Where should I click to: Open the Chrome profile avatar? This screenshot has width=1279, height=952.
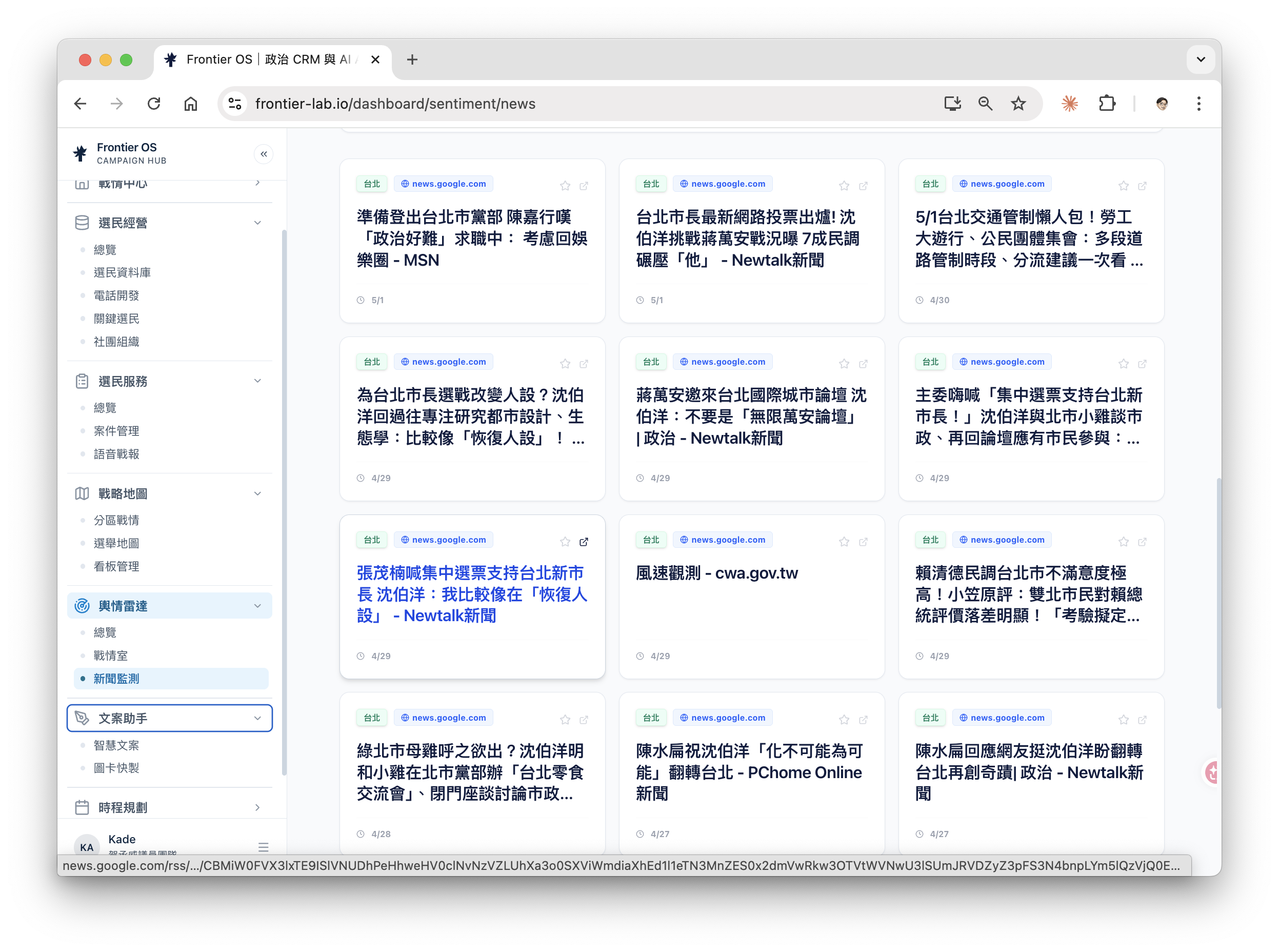[x=1162, y=104]
